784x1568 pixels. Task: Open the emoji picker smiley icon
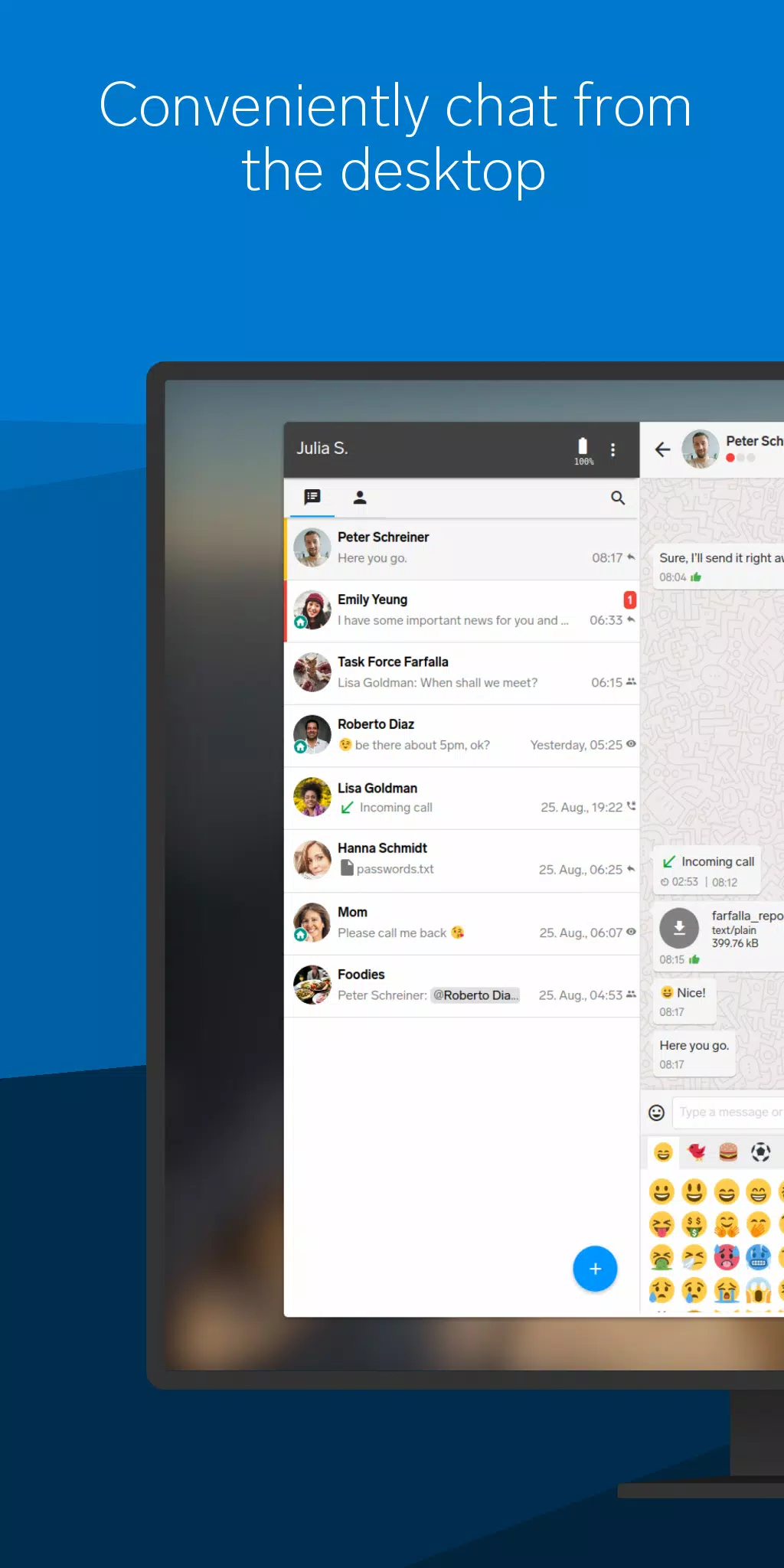click(x=657, y=1112)
